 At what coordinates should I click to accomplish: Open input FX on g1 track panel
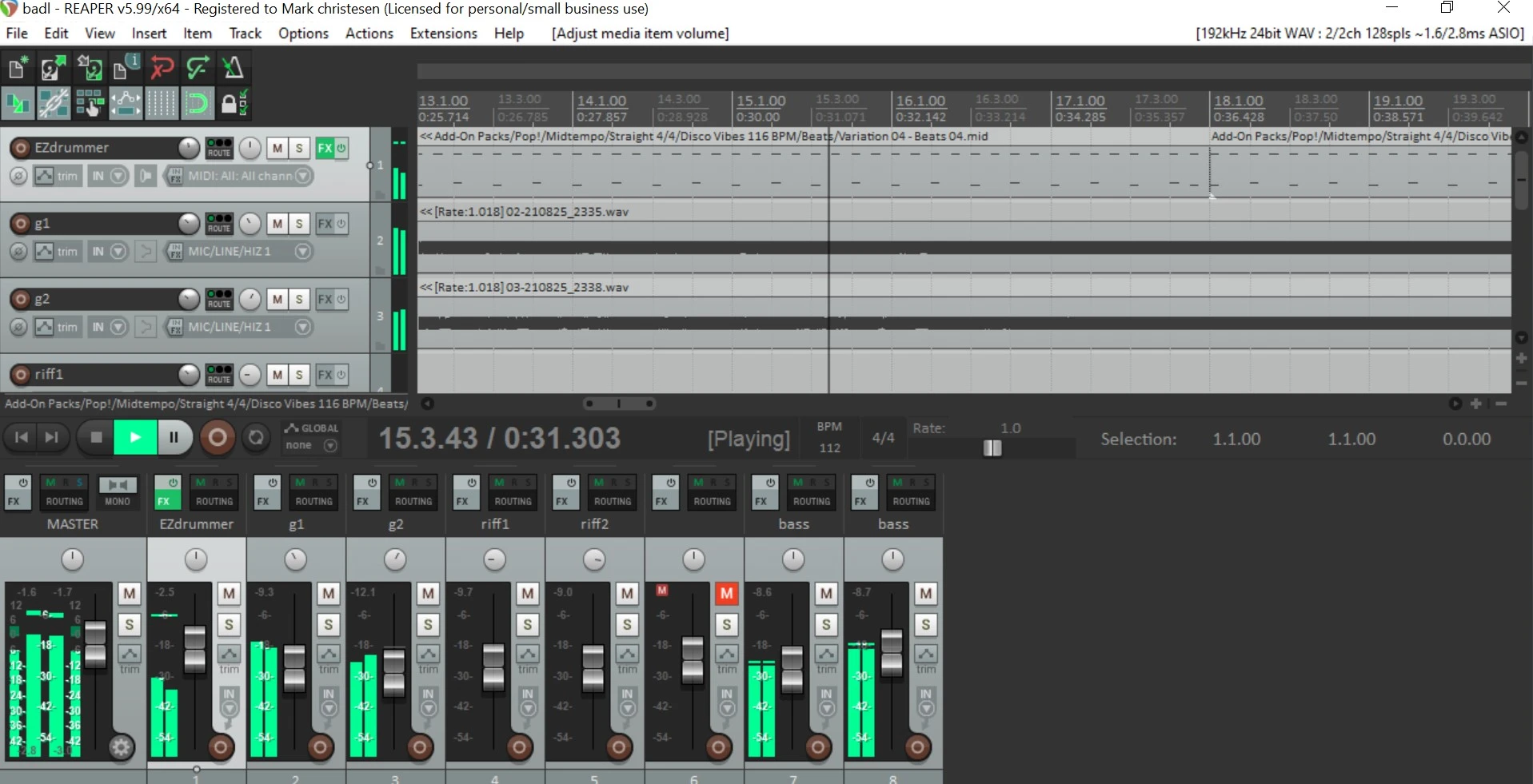tap(176, 251)
